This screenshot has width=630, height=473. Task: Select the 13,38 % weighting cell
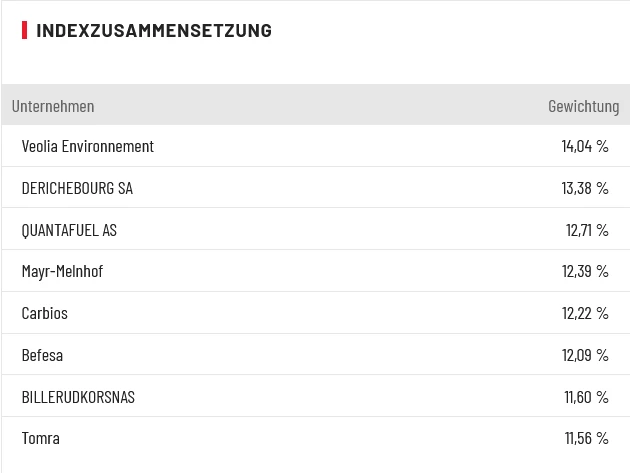coord(585,188)
